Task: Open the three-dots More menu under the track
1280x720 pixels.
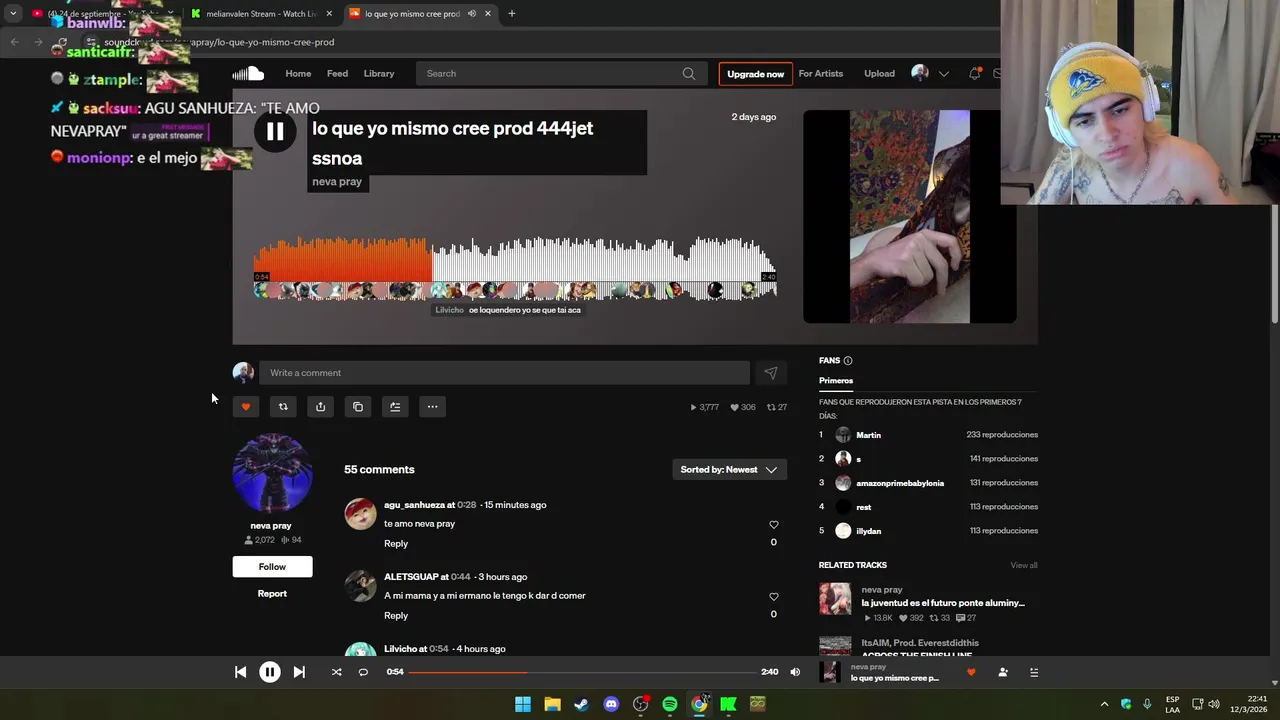Action: (x=432, y=407)
